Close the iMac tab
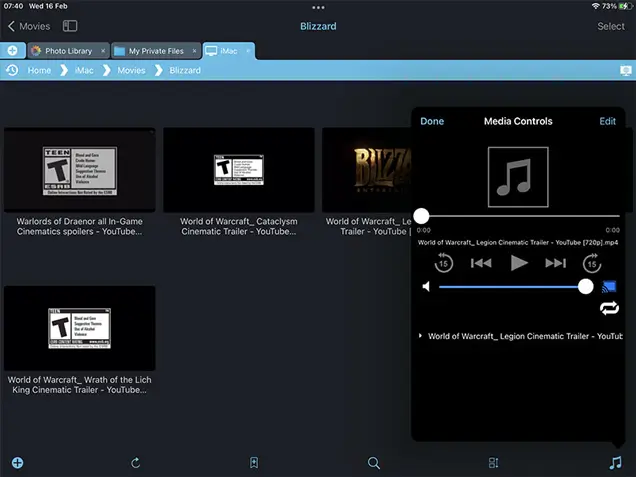 coord(248,51)
